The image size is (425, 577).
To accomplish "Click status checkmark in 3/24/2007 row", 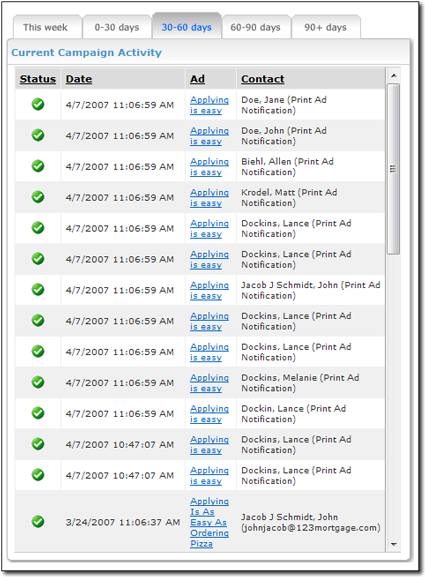I will tap(38, 521).
